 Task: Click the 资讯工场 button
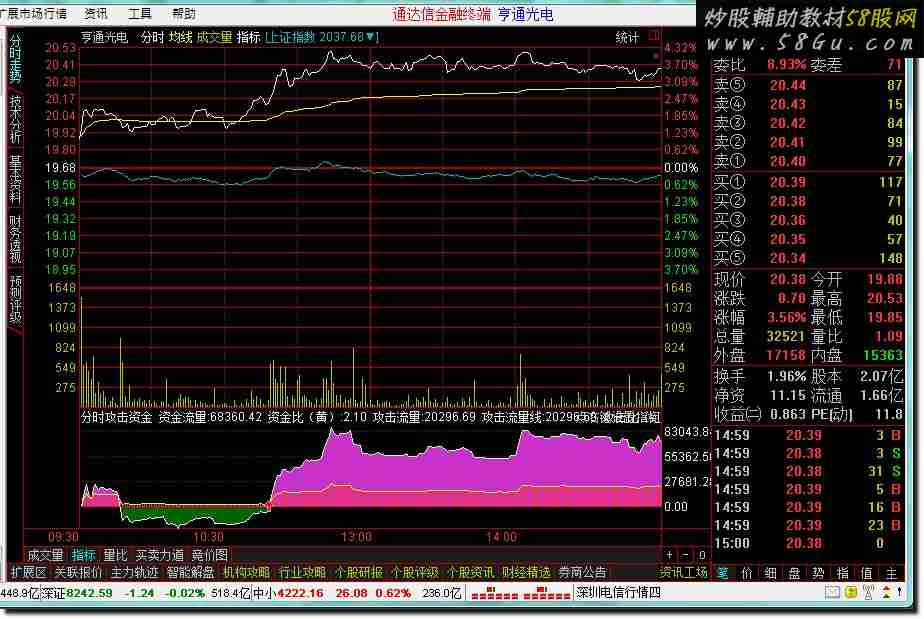[684, 573]
